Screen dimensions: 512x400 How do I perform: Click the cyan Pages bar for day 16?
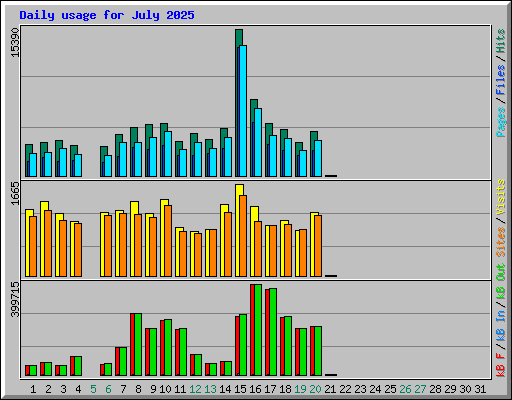[258, 142]
